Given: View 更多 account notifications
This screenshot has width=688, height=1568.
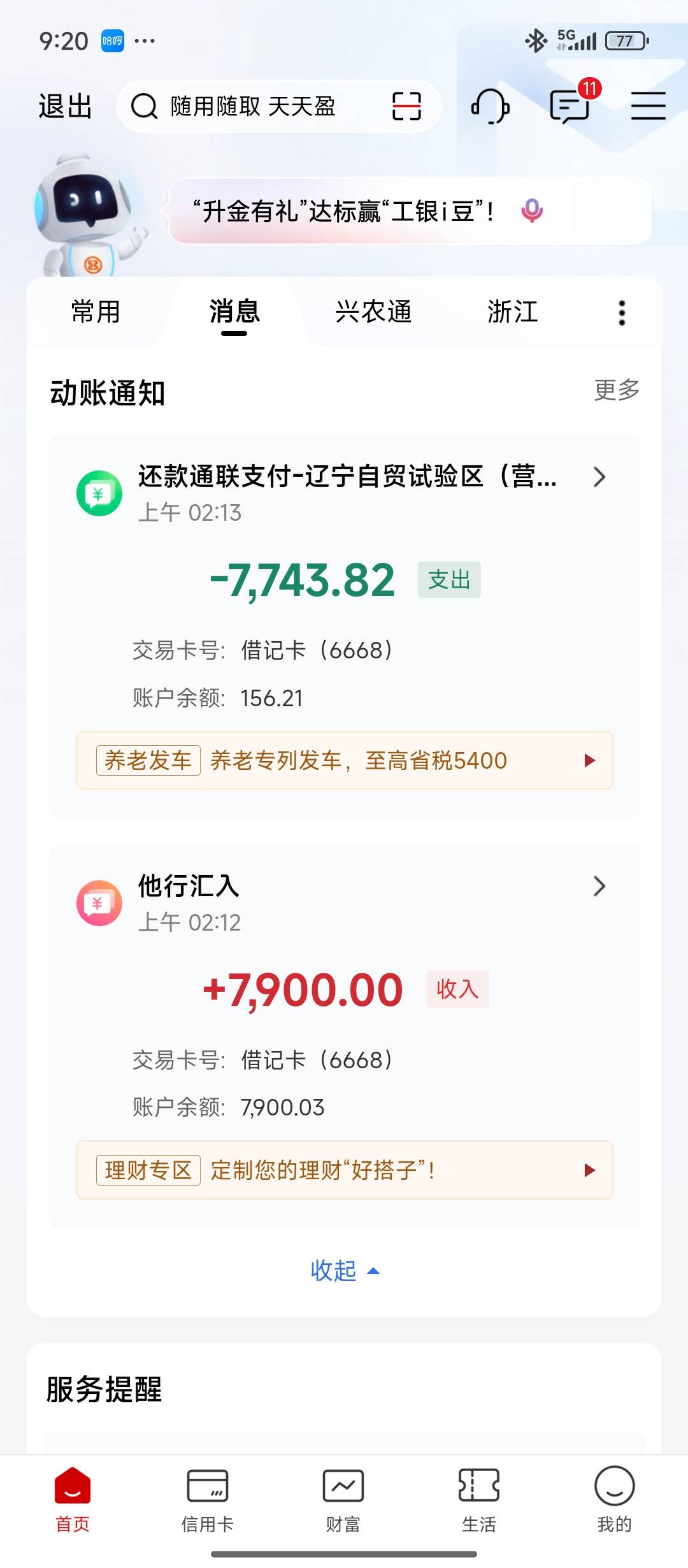Looking at the screenshot, I should 616,390.
